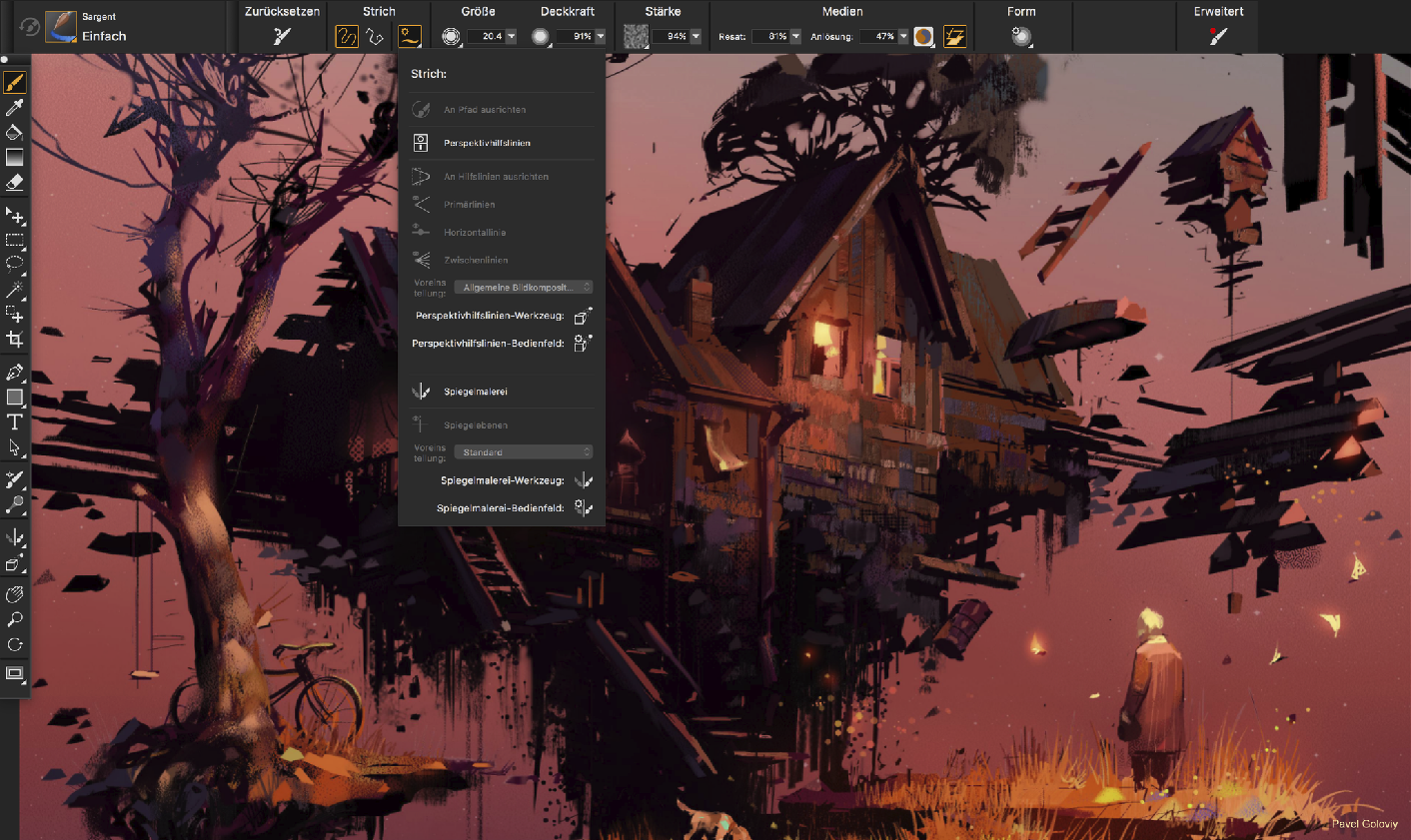Select the Text tool

pos(14,422)
